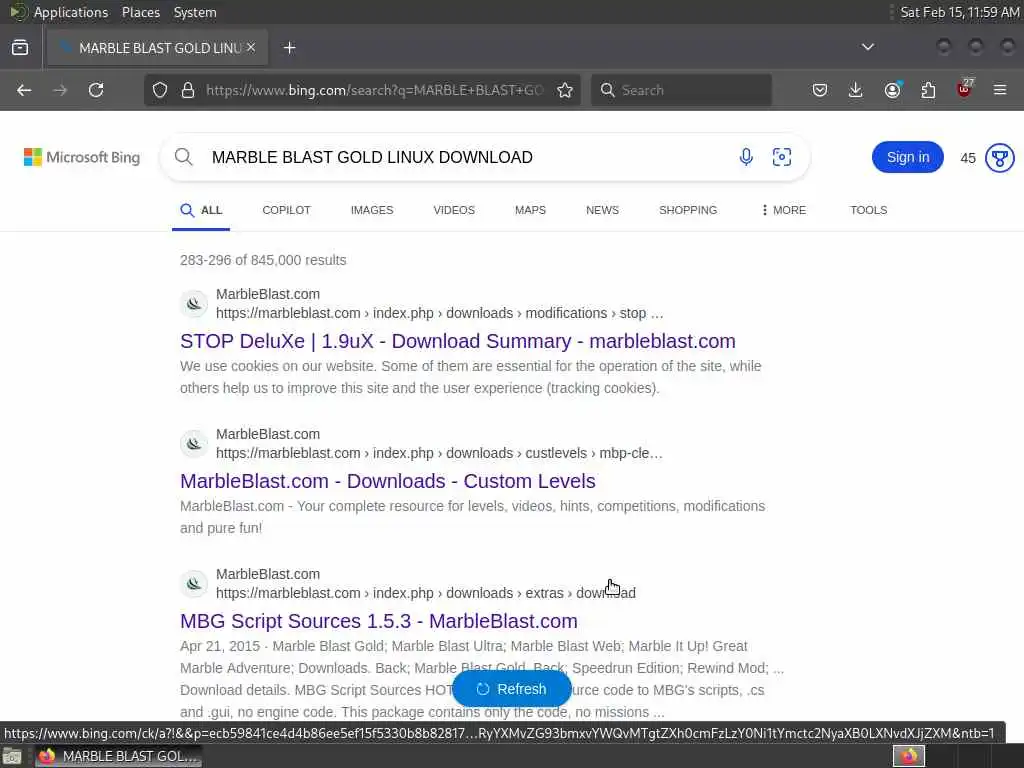Start voice search with microphone icon
This screenshot has width=1024, height=768.
tap(746, 157)
